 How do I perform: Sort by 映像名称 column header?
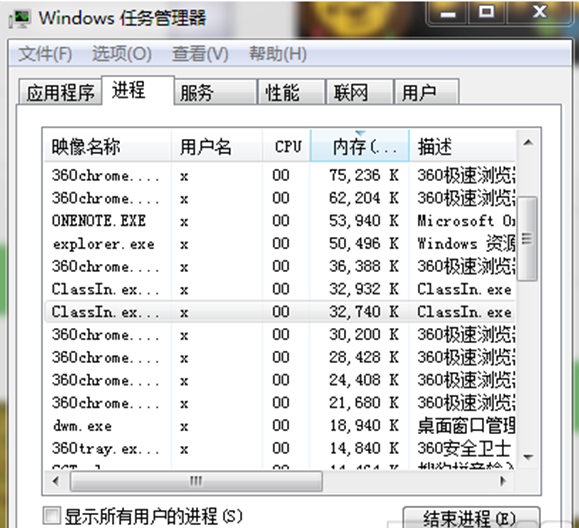click(107, 146)
